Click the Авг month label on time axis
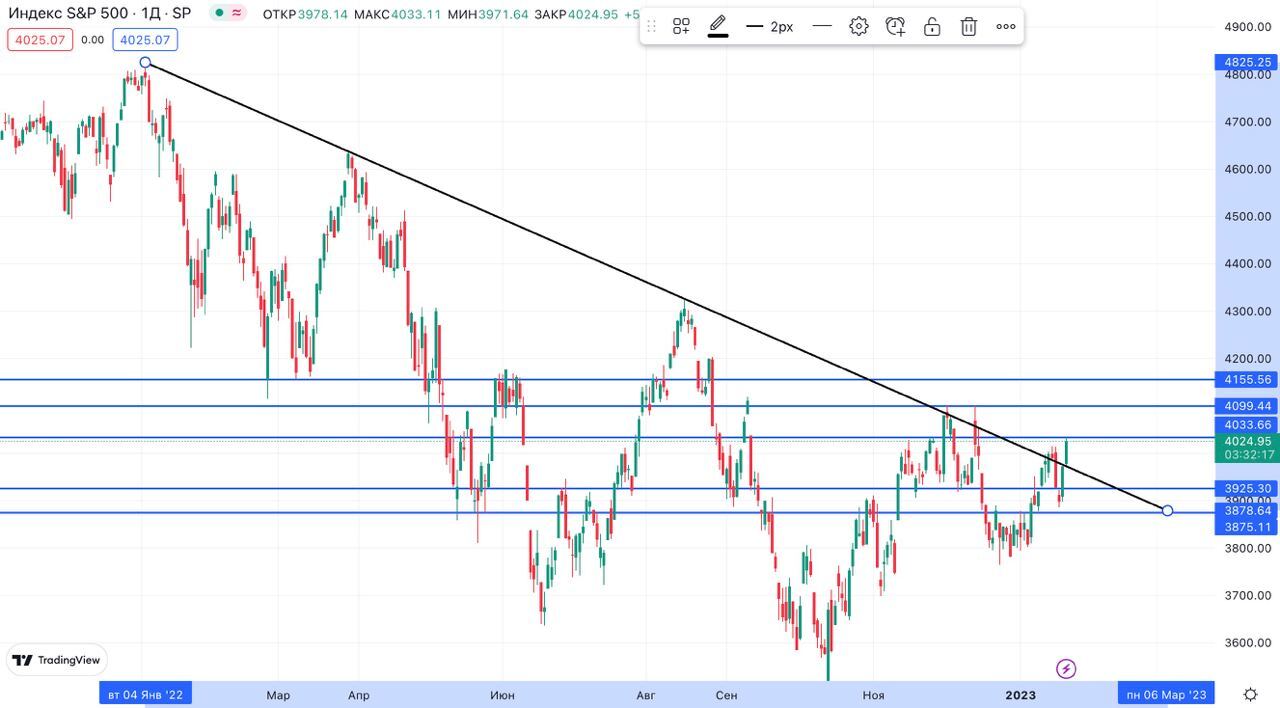The width and height of the screenshot is (1280, 708). tap(646, 695)
